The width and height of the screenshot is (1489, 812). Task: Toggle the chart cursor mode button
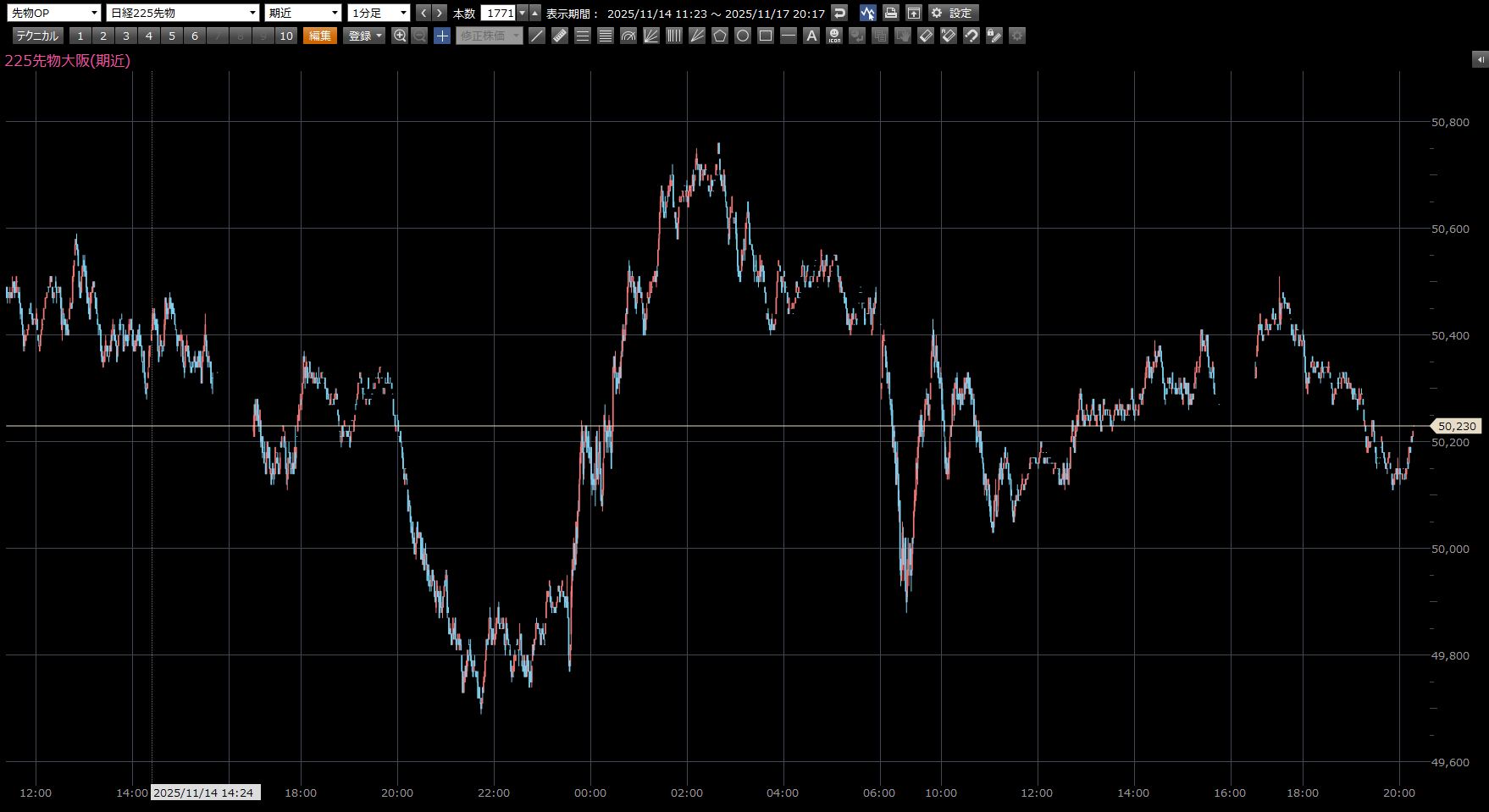click(x=867, y=13)
